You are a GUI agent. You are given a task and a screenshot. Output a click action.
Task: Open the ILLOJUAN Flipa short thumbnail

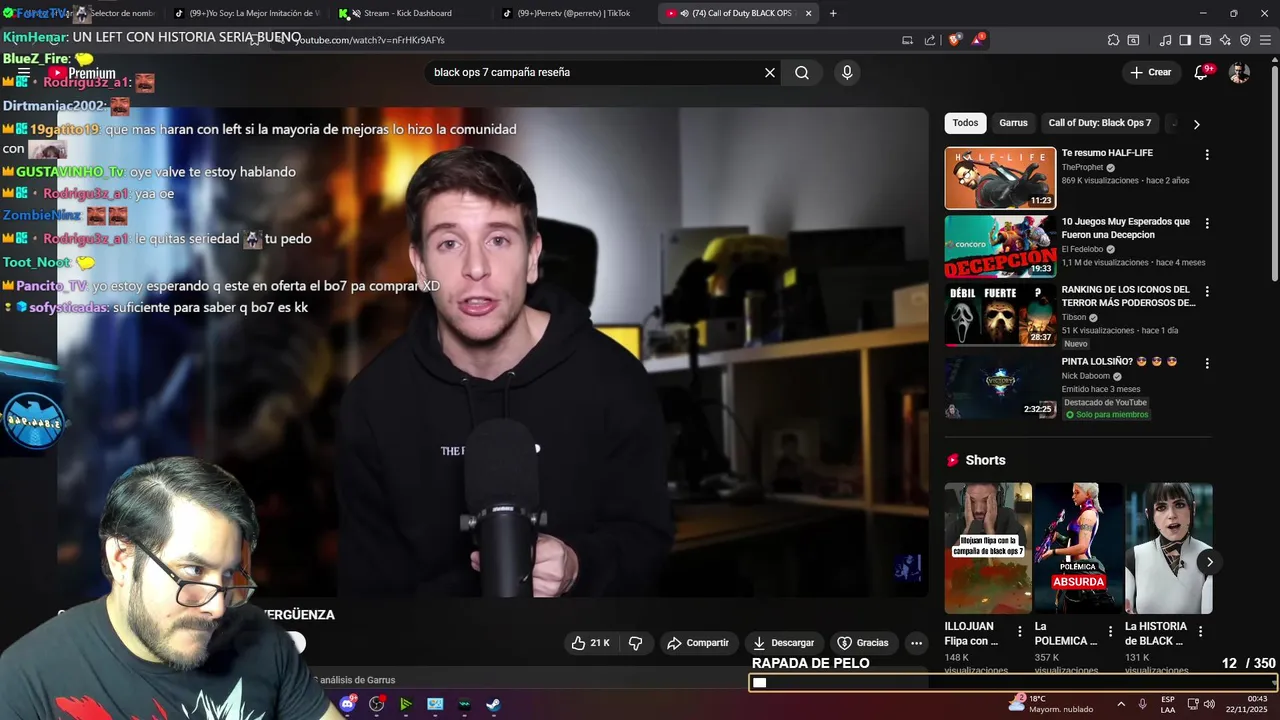(x=988, y=548)
